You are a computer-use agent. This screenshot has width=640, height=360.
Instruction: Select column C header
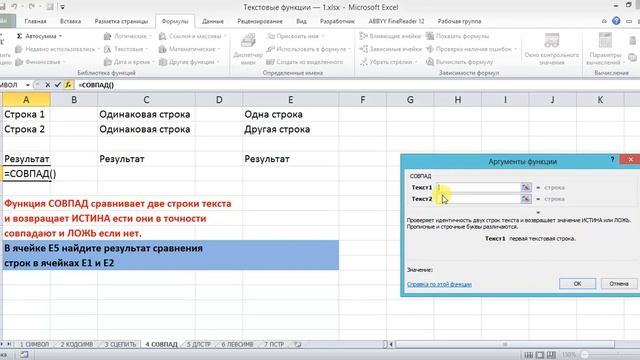point(146,100)
